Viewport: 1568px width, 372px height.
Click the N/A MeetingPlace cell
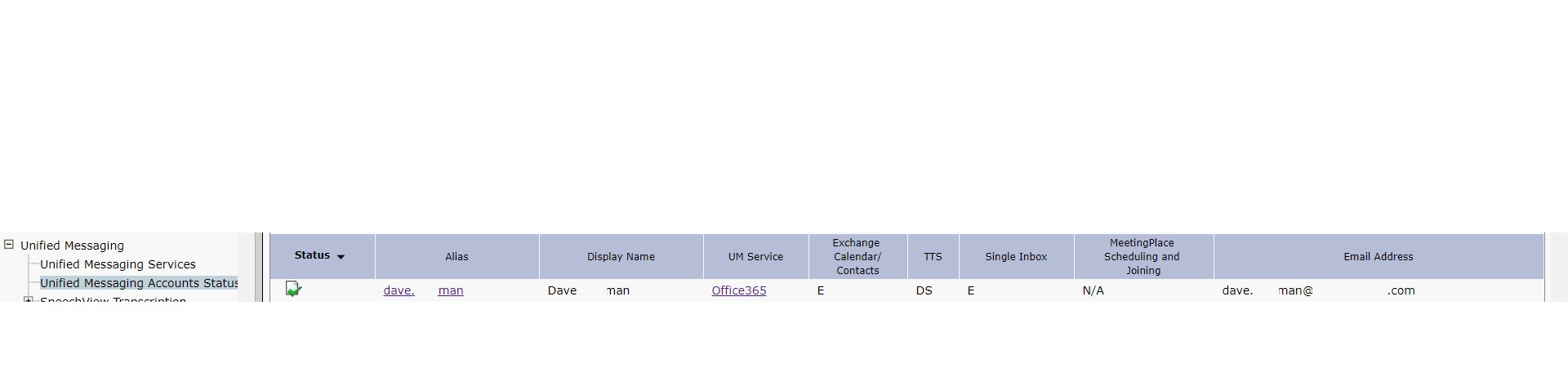coord(1093,290)
